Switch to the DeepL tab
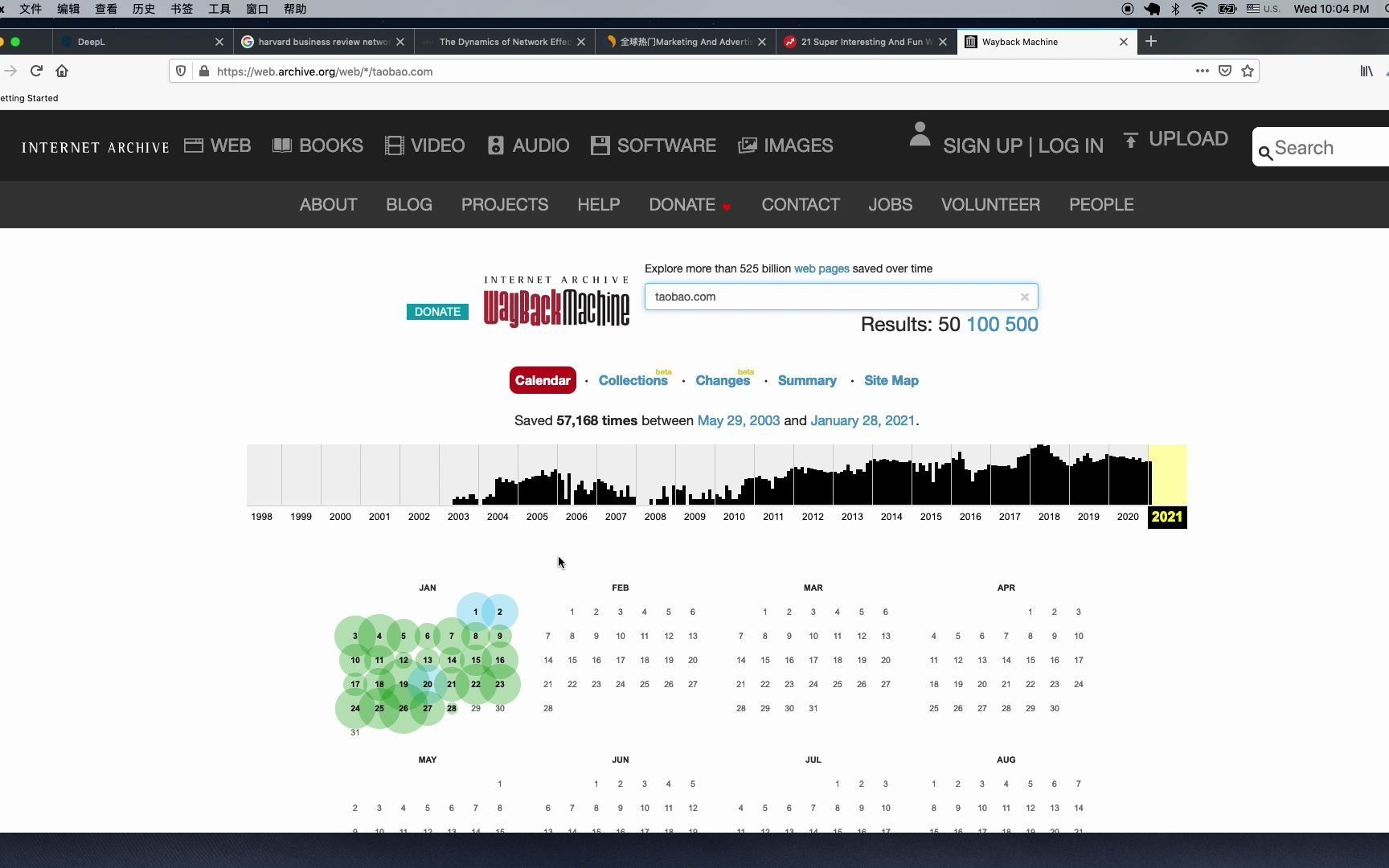The height and width of the screenshot is (868, 1389). pyautogui.click(x=142, y=42)
